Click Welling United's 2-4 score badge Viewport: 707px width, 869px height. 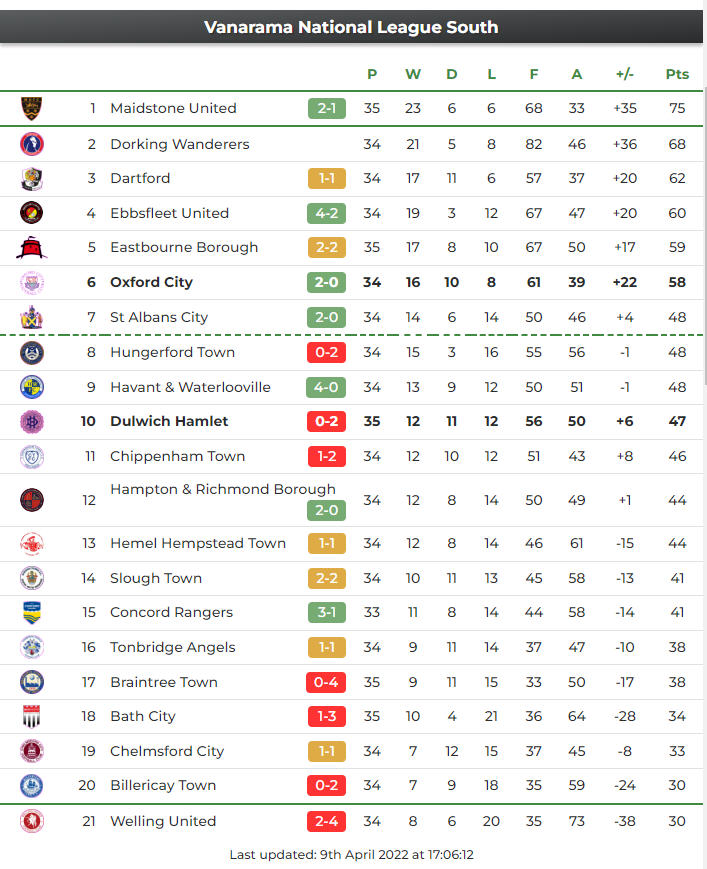[326, 821]
